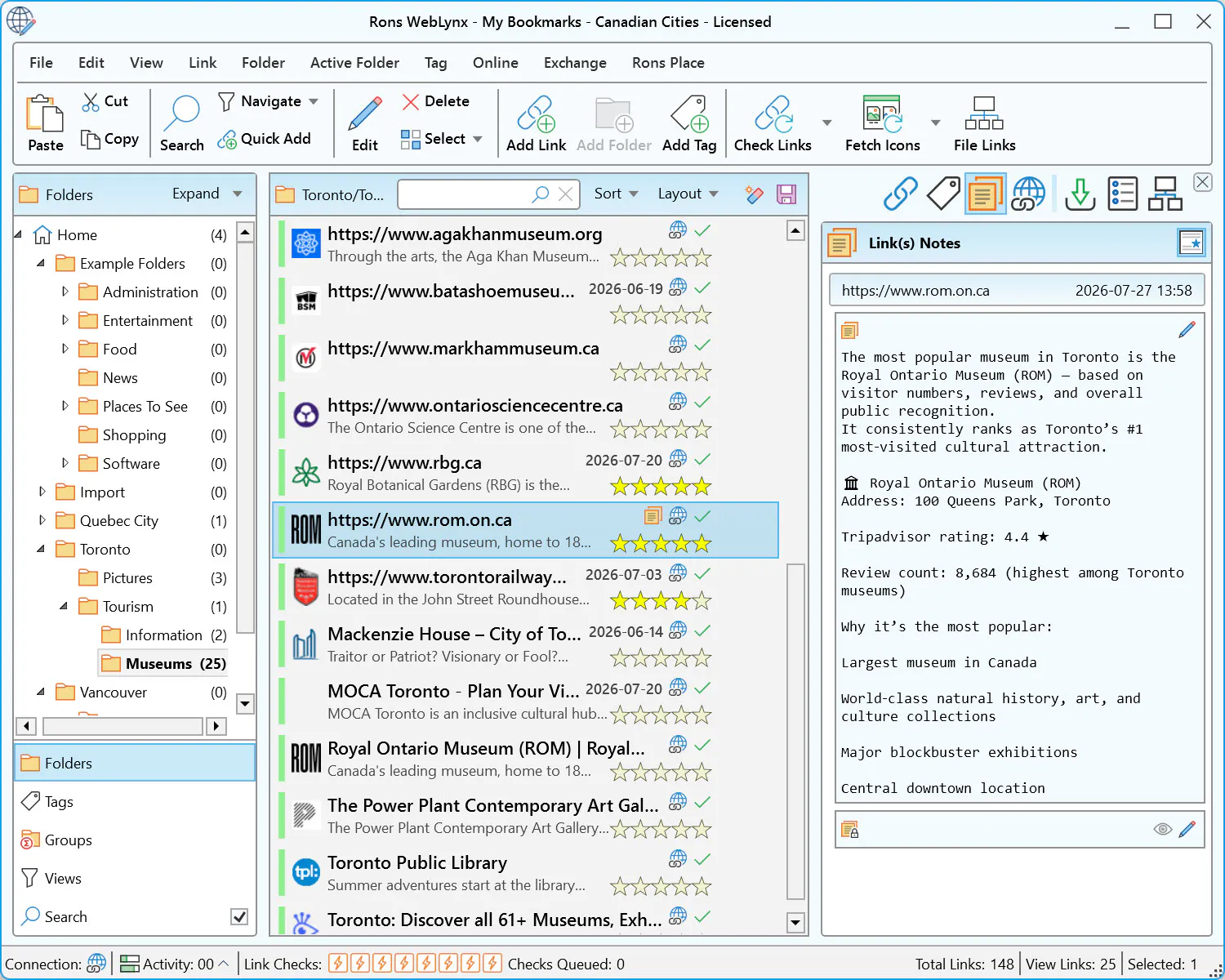The height and width of the screenshot is (980, 1225).
Task: Open the File Links tool
Action: (x=984, y=122)
